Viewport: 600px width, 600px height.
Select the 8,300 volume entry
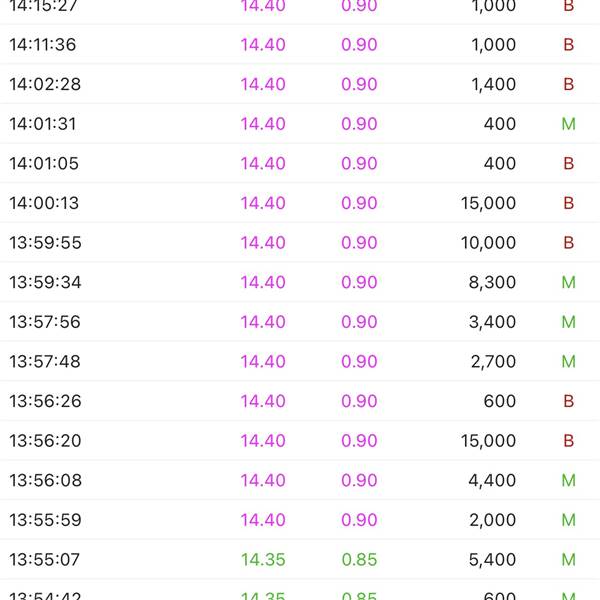click(492, 283)
